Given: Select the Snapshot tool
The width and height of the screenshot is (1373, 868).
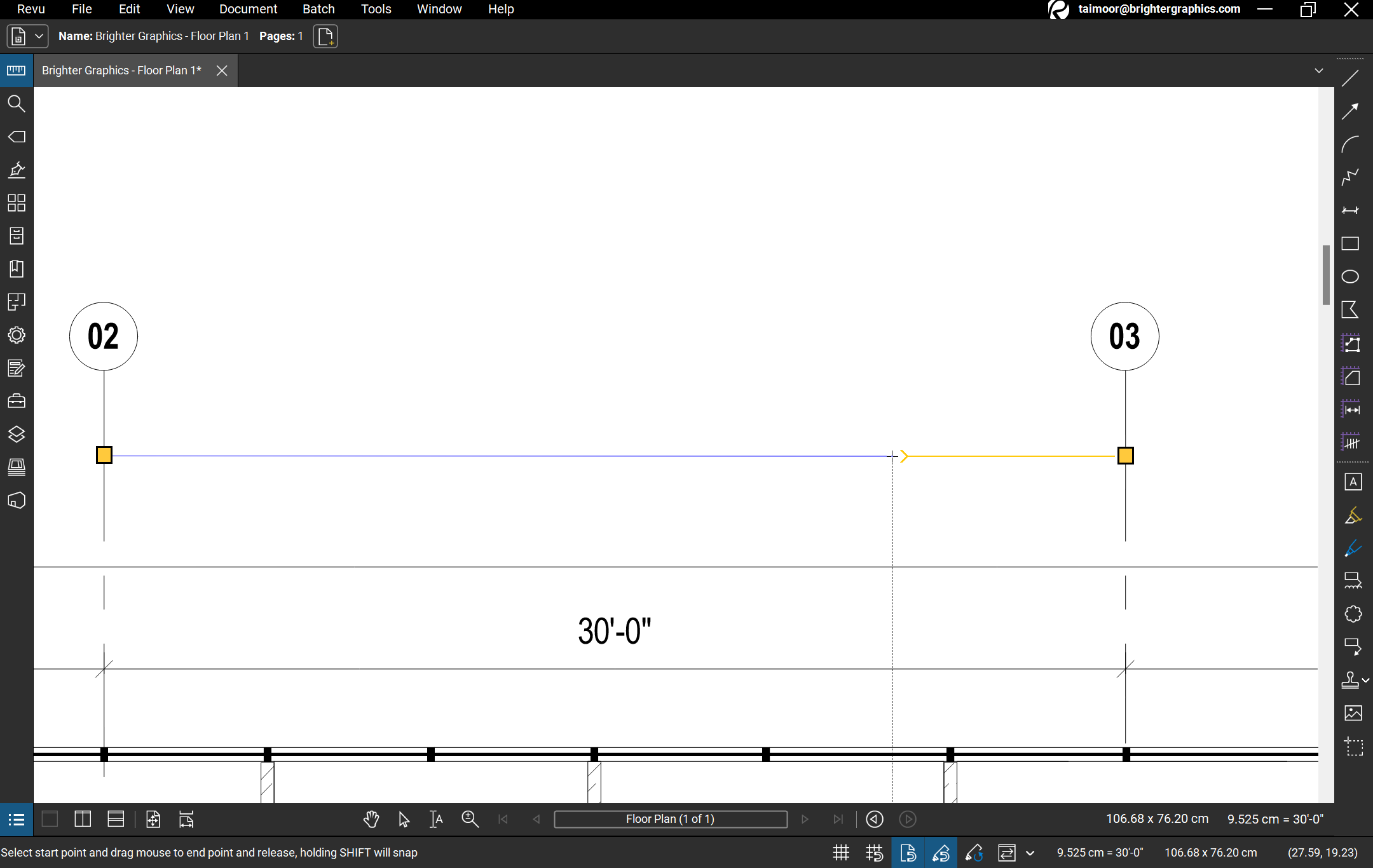Looking at the screenshot, I should 1353,747.
